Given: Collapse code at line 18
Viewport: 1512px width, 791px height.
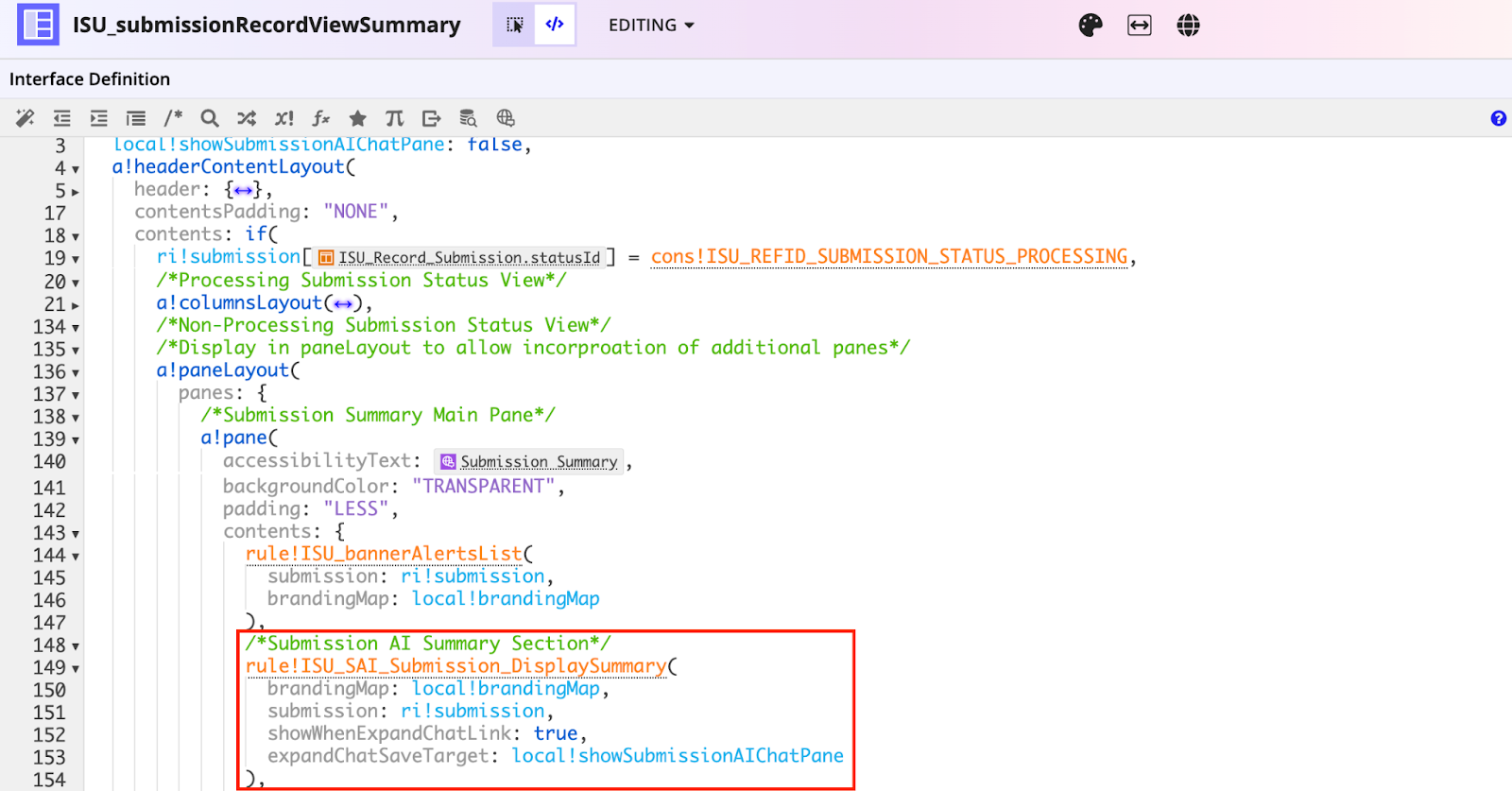Looking at the screenshot, I should (76, 237).
